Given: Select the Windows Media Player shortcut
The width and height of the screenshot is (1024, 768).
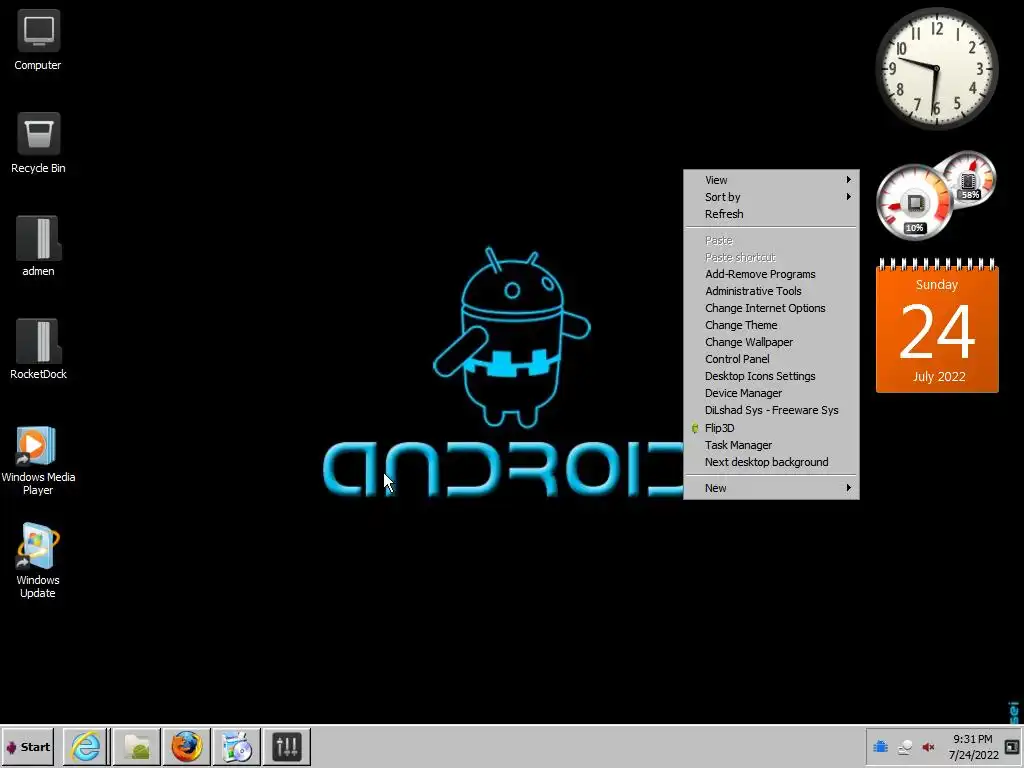Looking at the screenshot, I should click(38, 460).
